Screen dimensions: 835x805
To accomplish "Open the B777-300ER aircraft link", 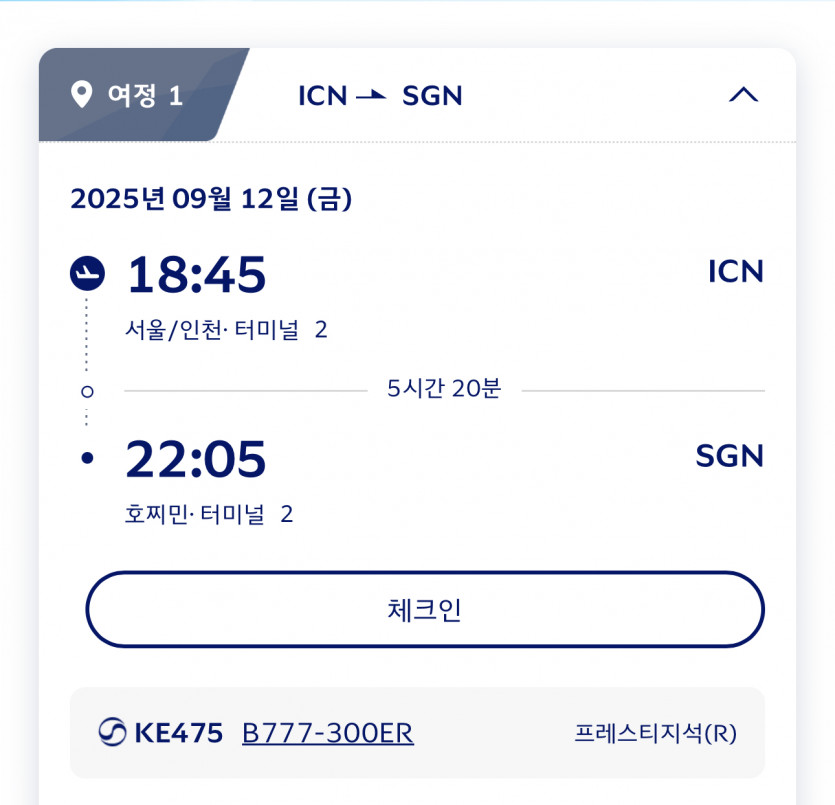I will pyautogui.click(x=328, y=733).
